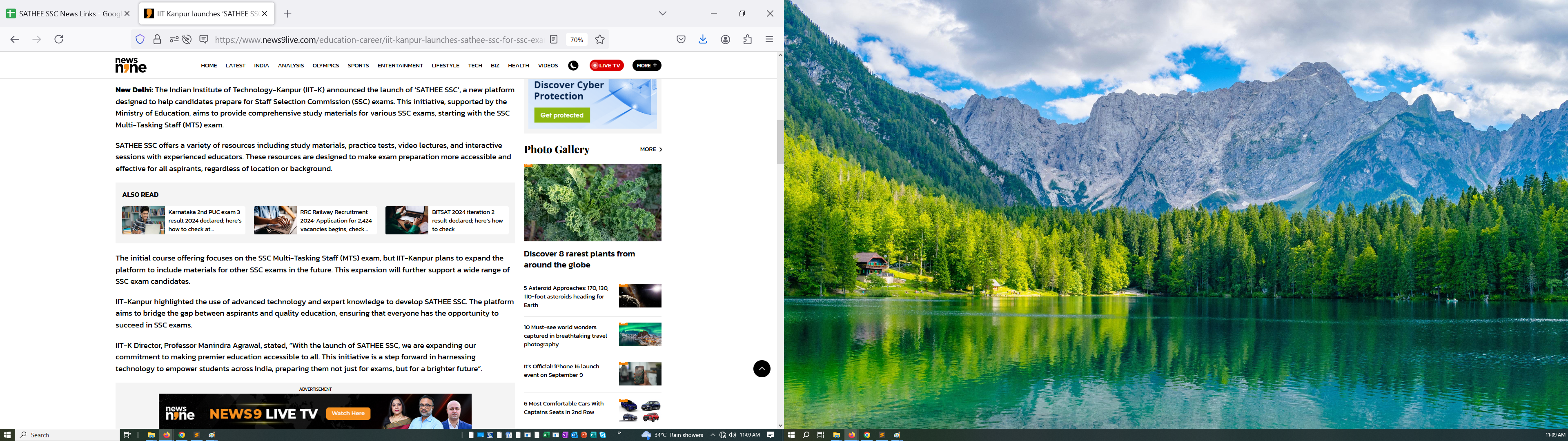Open the OLYMPICS nav item
Image resolution: width=1568 pixels, height=441 pixels.
(326, 66)
